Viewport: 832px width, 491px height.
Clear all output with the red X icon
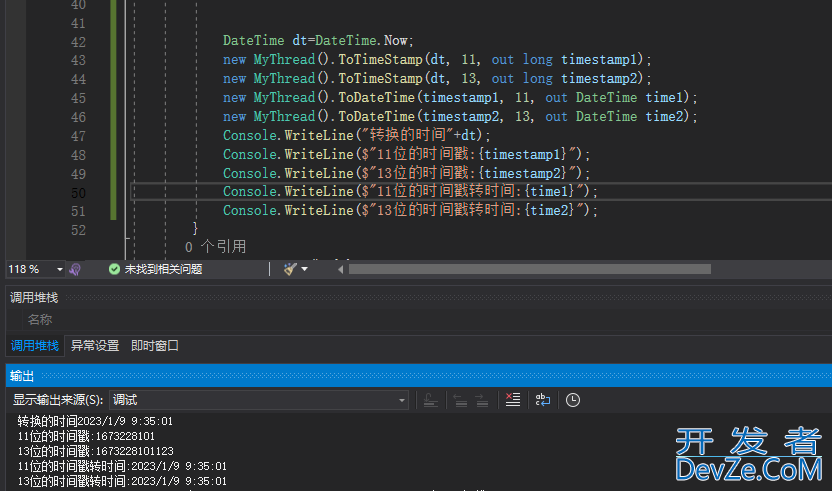513,400
